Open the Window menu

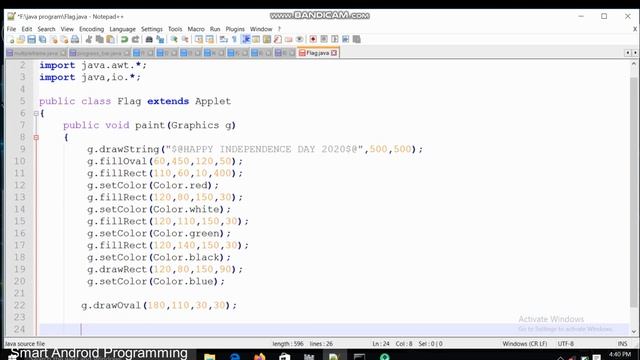tap(261, 29)
